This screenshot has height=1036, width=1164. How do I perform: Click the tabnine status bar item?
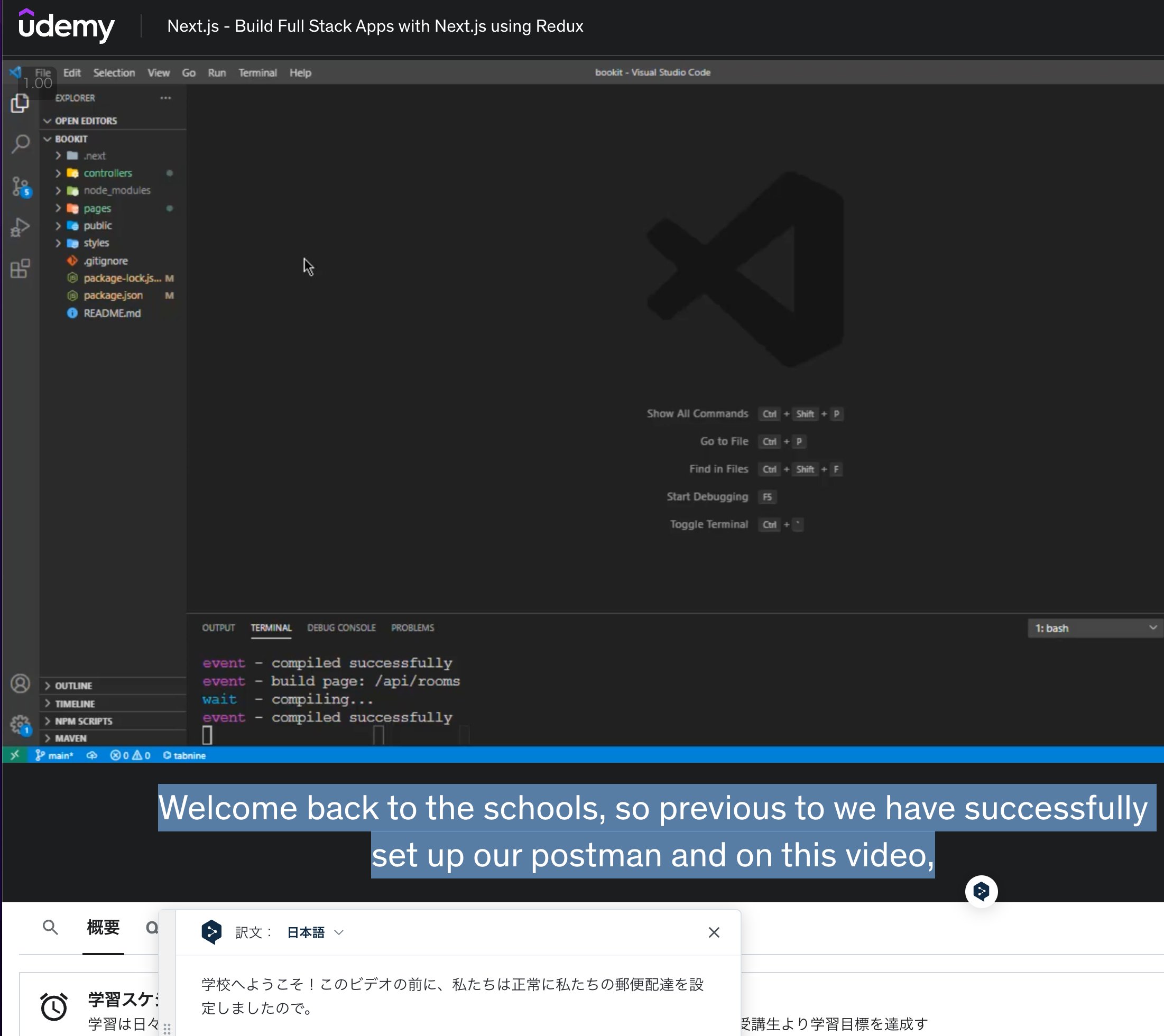(184, 755)
